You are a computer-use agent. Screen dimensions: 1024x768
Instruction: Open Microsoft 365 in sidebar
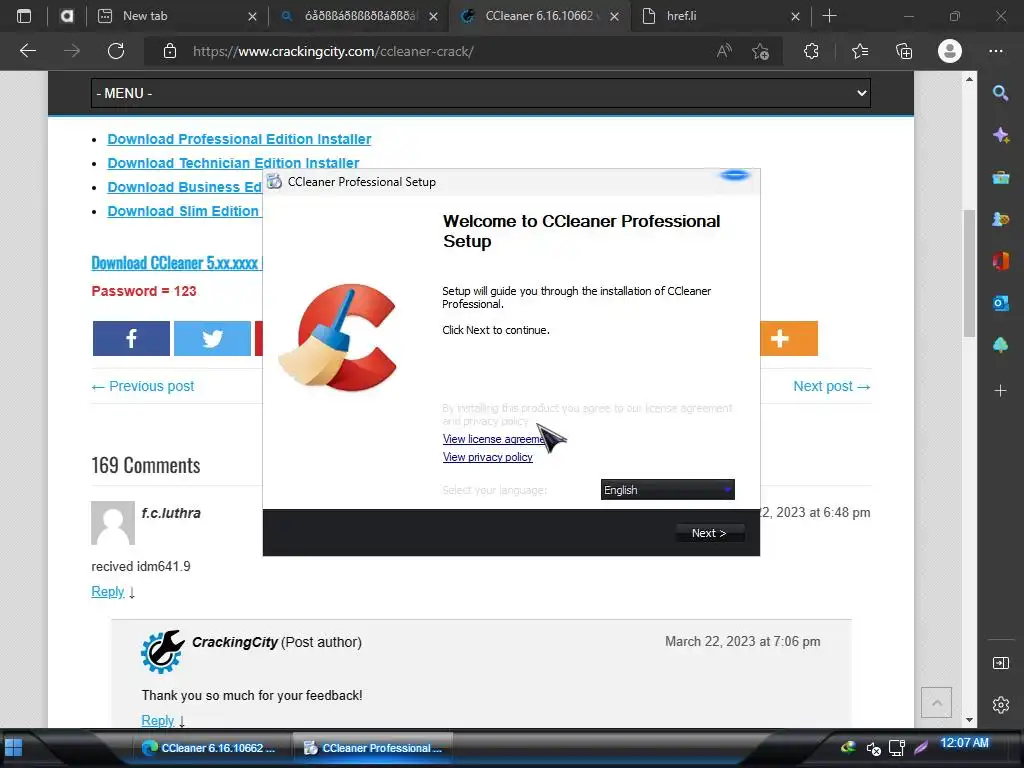(1000, 261)
